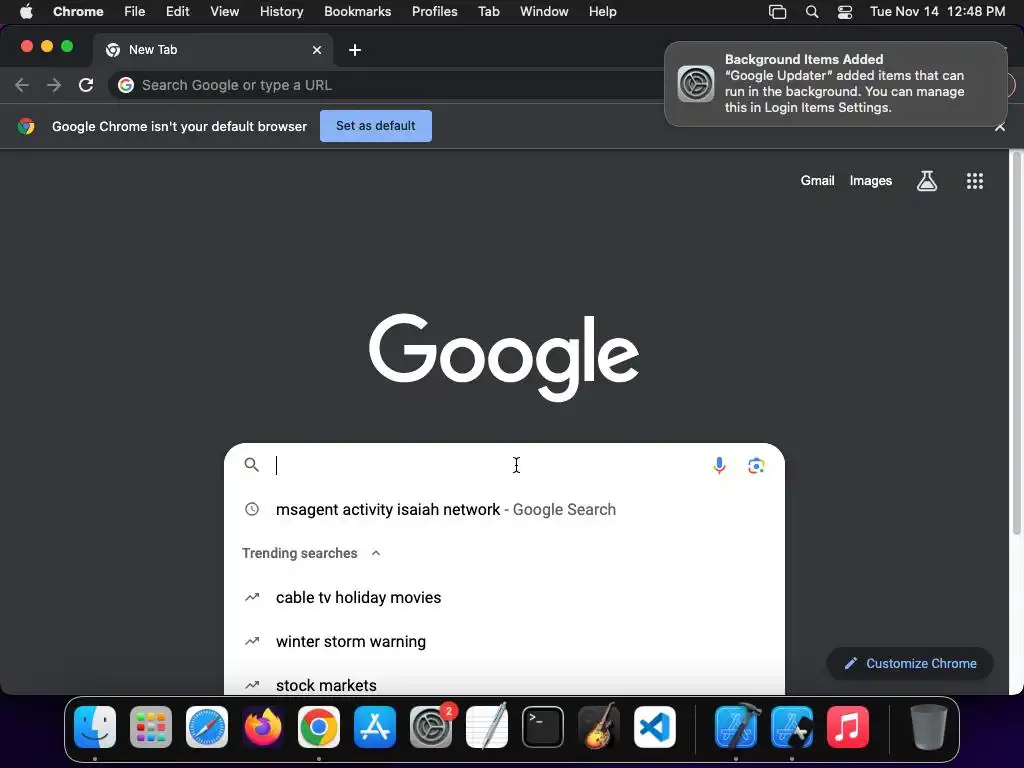Open the Trash in the Dock
Image resolution: width=1024 pixels, height=768 pixels.
click(x=929, y=727)
